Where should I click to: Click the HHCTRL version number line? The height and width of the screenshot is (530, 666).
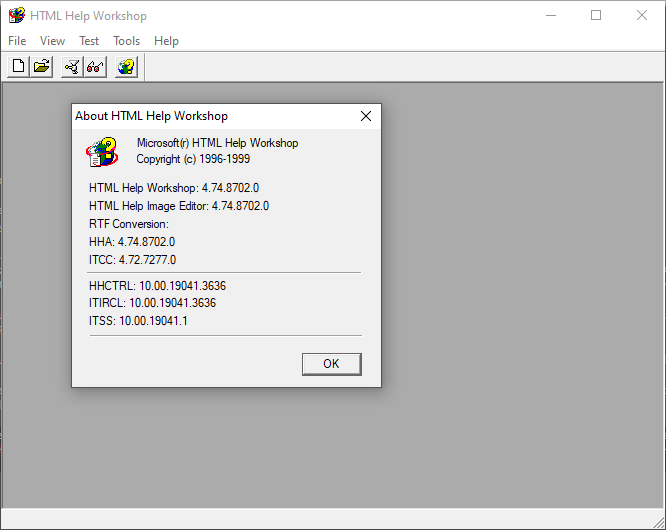click(x=157, y=286)
